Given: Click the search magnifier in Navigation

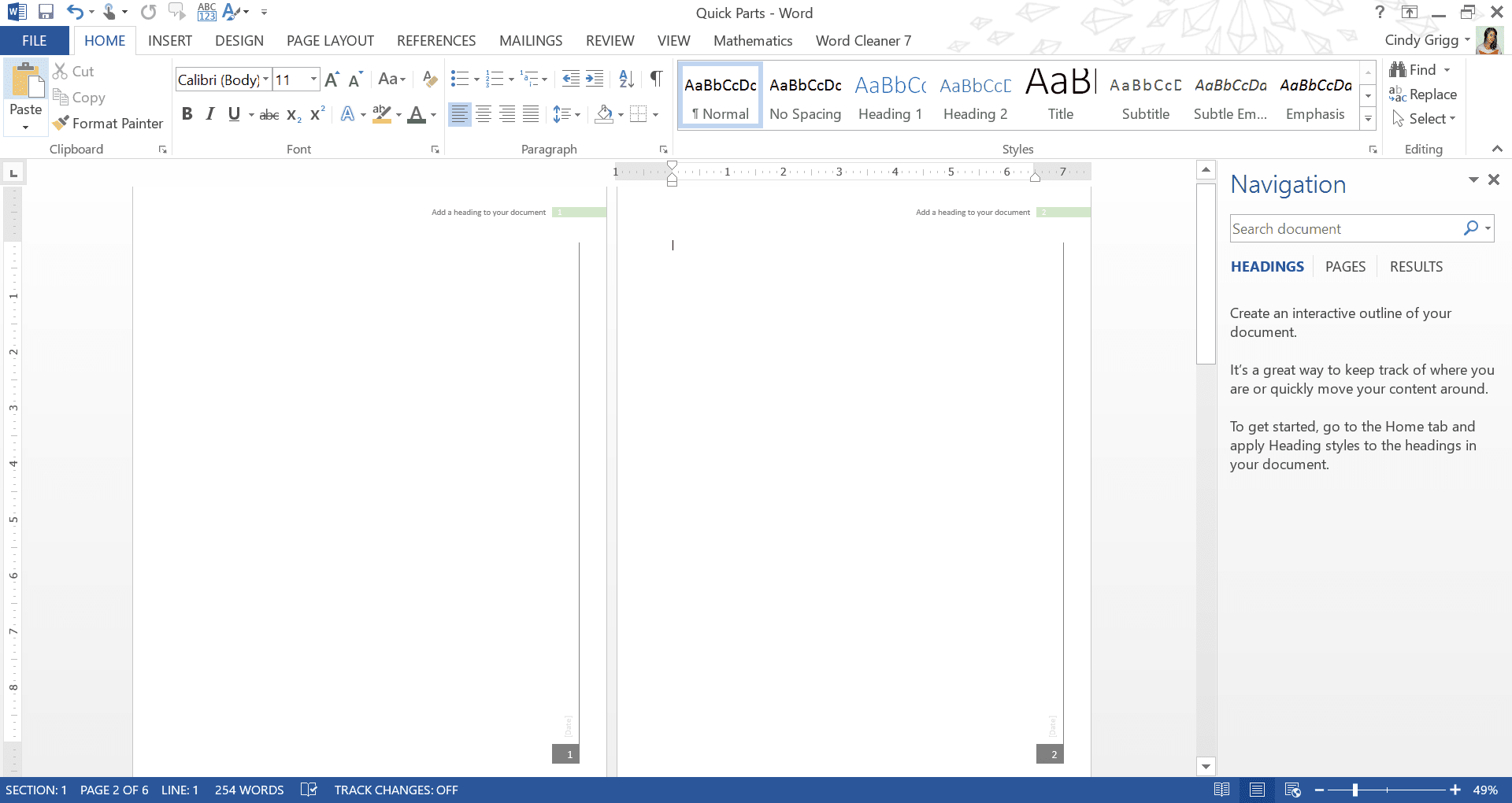Looking at the screenshot, I should pos(1470,228).
